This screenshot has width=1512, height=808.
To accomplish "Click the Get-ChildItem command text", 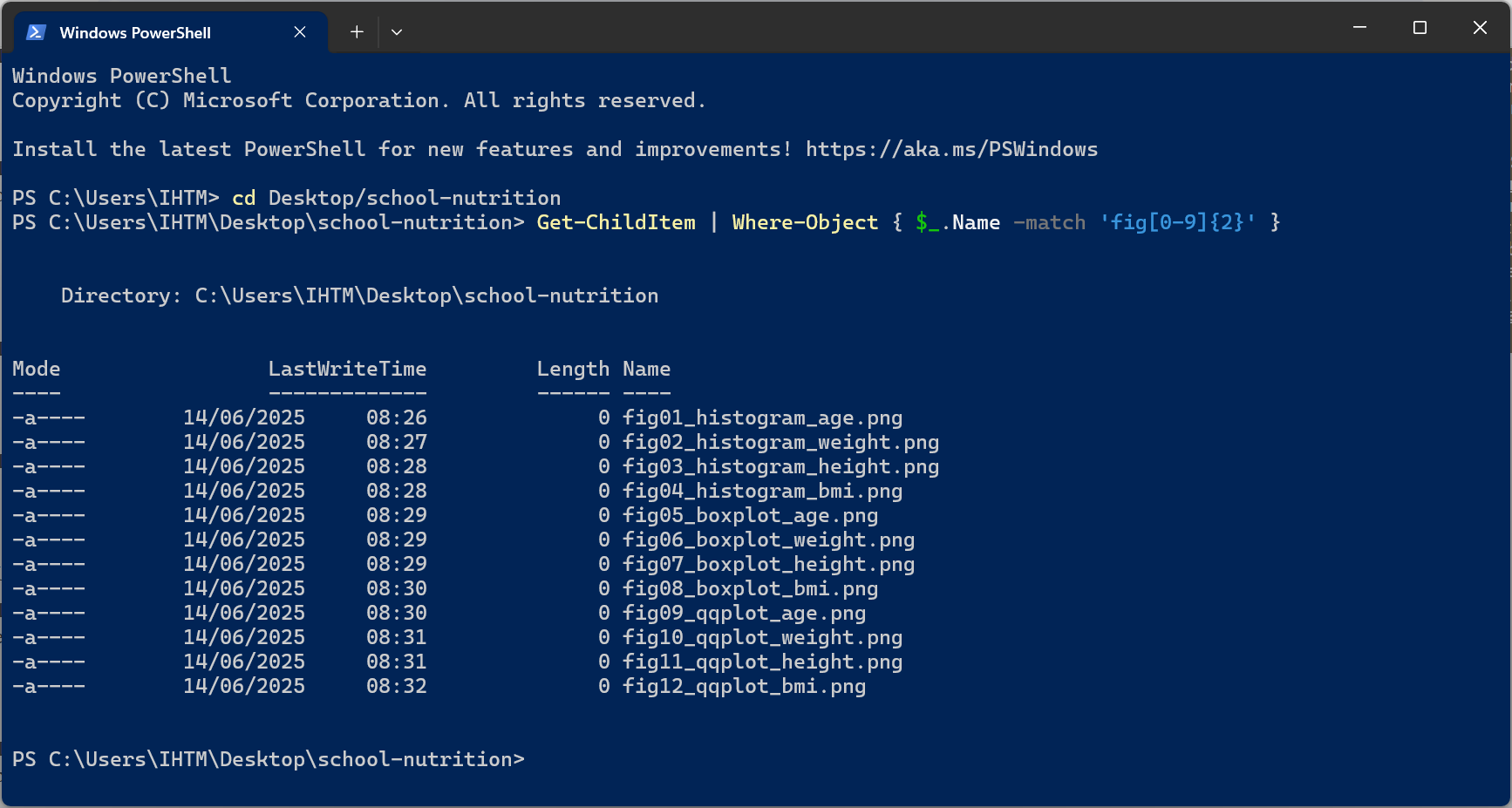I will pyautogui.click(x=616, y=222).
